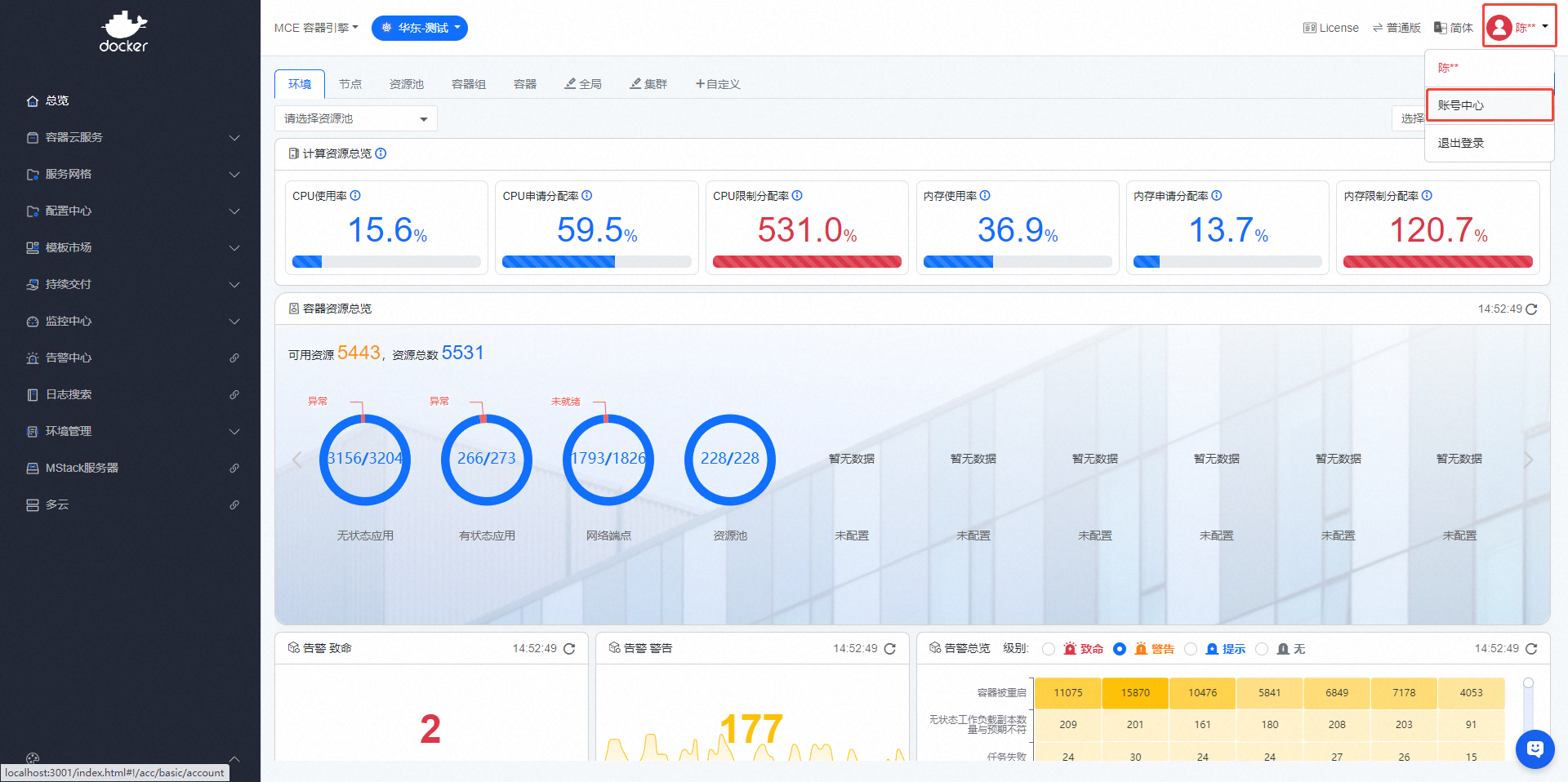Expand 容器云服务 sidebar menu
This screenshot has height=782, width=1568.
131,137
